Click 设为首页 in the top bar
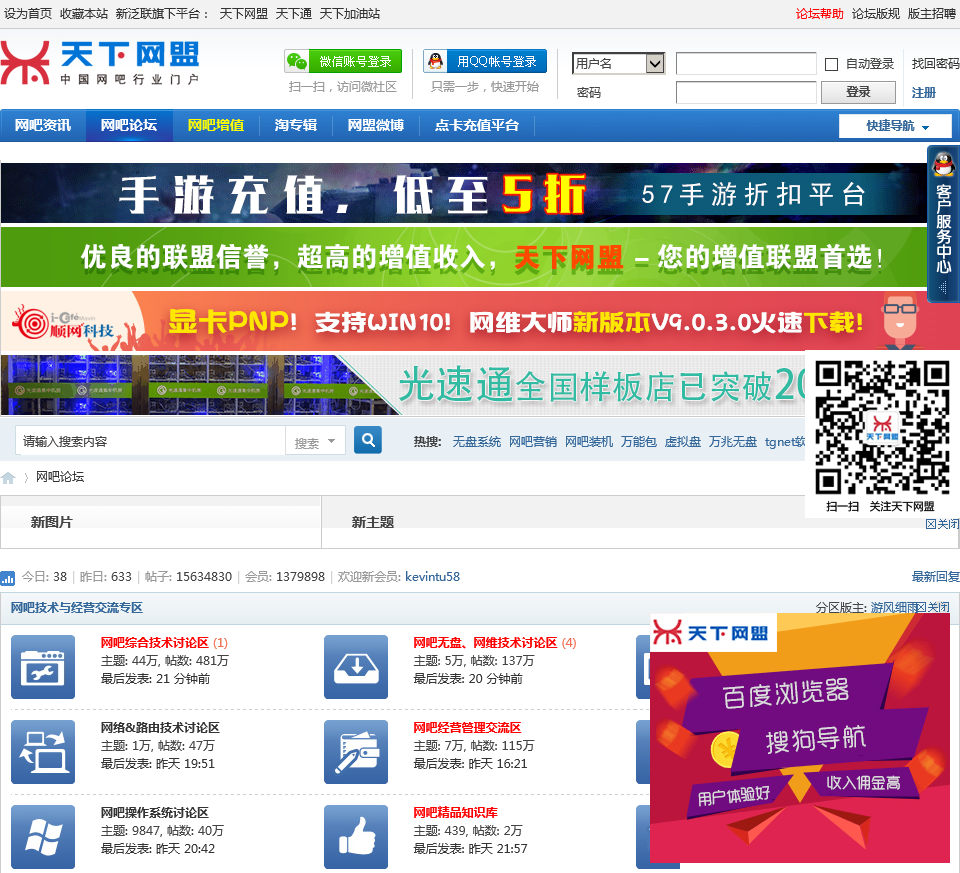 click(28, 14)
